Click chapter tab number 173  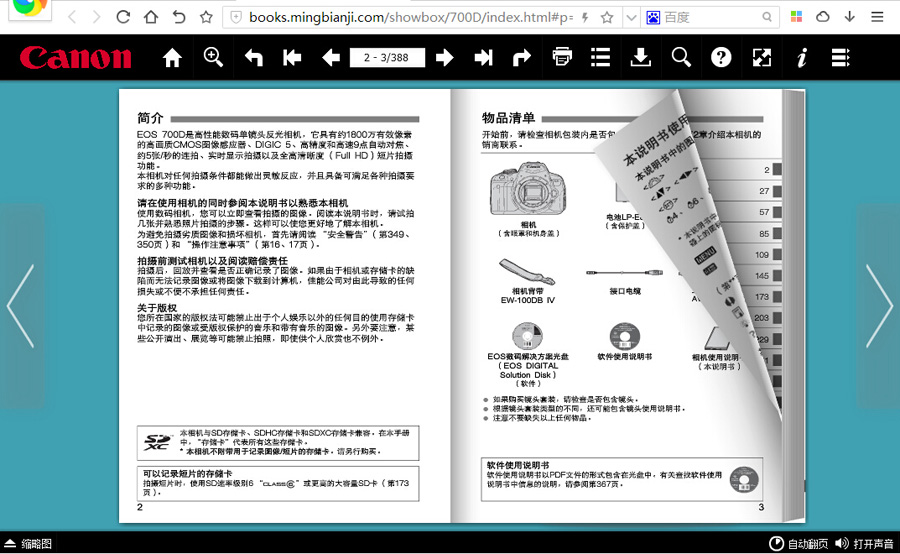click(762, 297)
